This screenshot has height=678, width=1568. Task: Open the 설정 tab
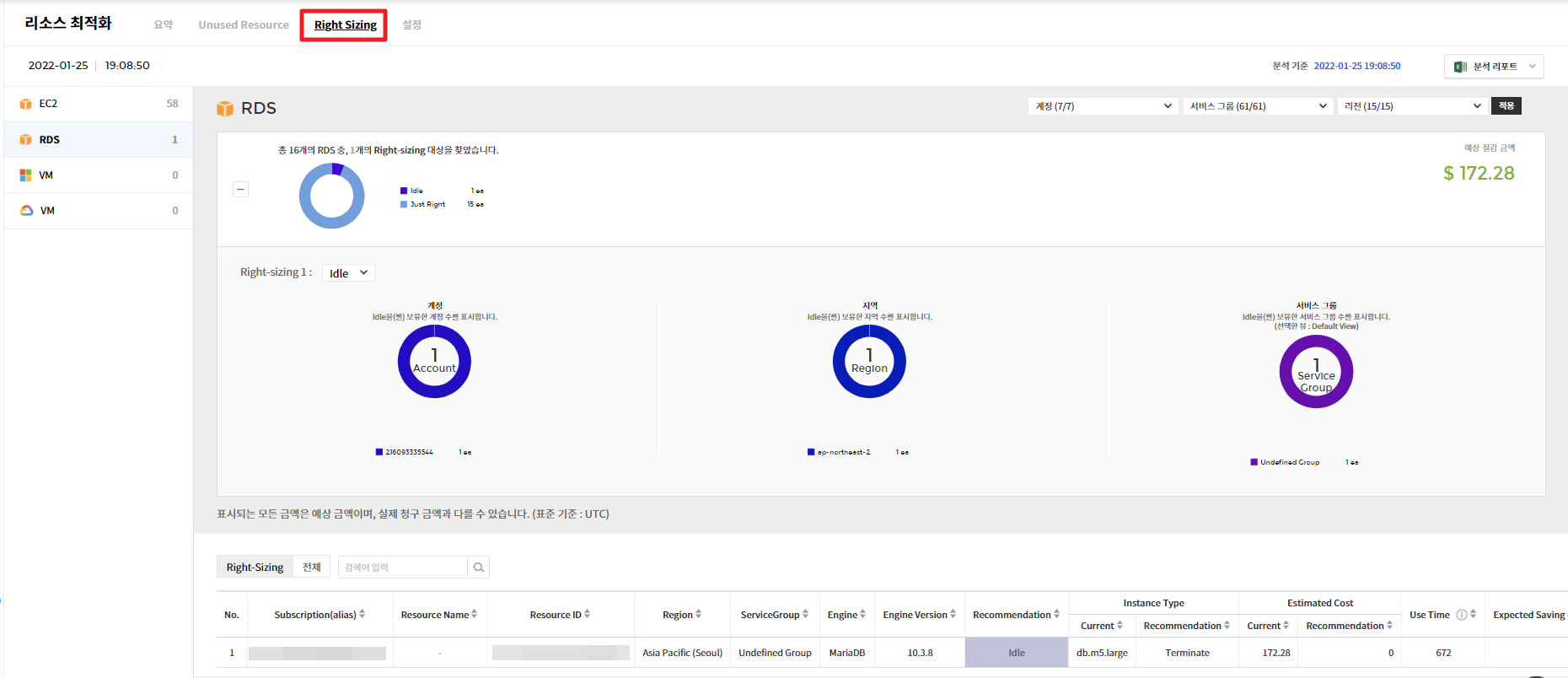411,25
